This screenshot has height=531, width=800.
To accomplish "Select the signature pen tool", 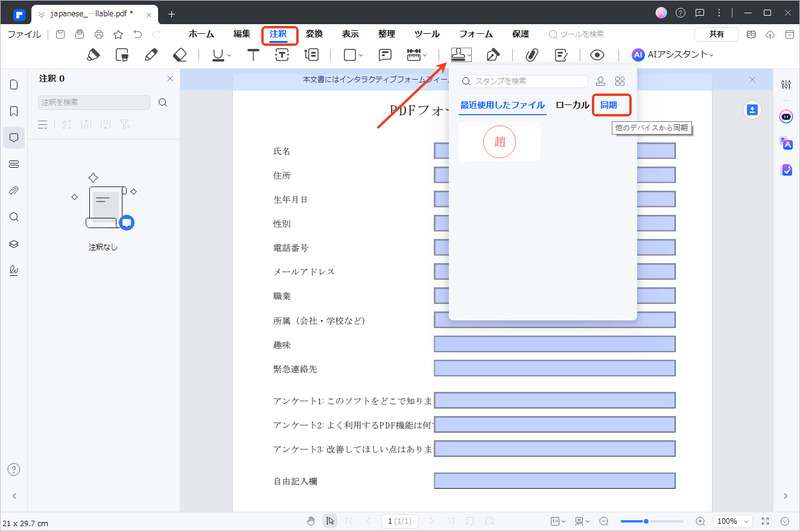I will click(493, 55).
